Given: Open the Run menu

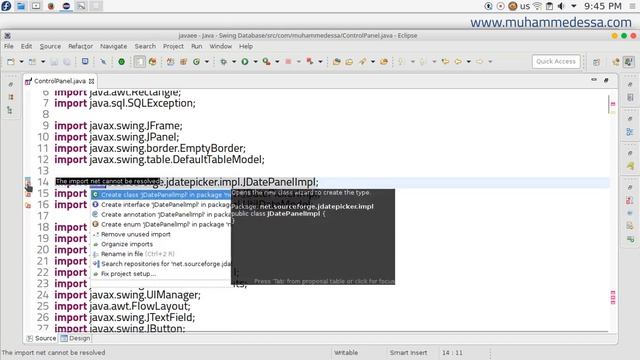Looking at the screenshot, I should coord(197,47).
